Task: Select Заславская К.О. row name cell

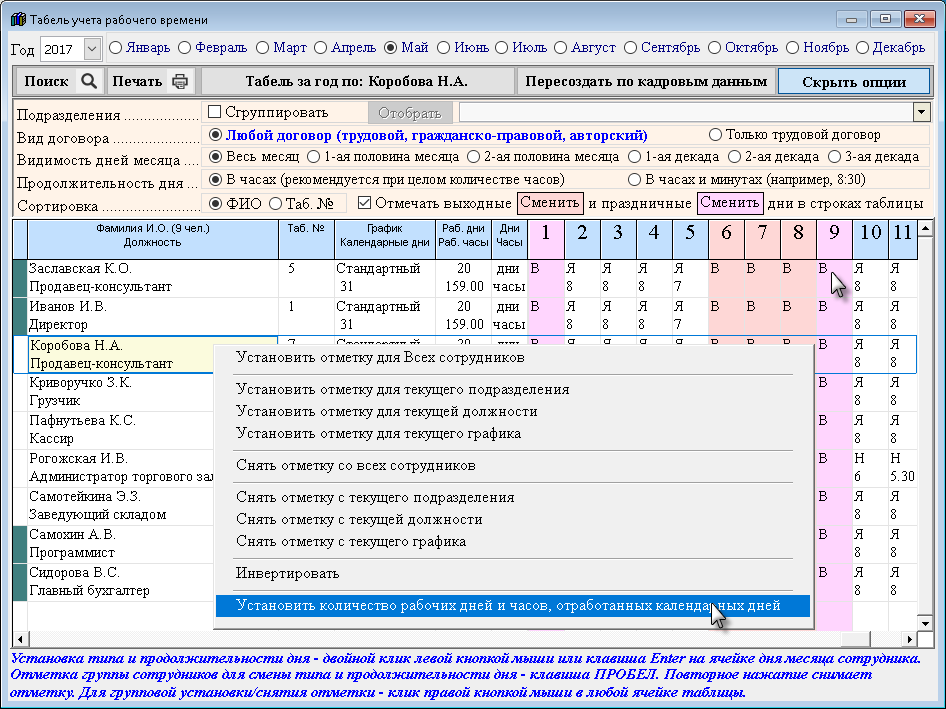Action: (153, 278)
